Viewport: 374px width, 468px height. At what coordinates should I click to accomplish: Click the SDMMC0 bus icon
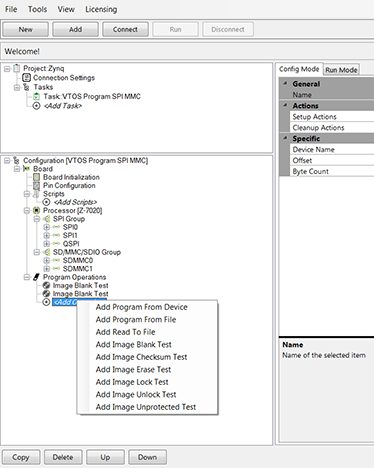[56, 260]
